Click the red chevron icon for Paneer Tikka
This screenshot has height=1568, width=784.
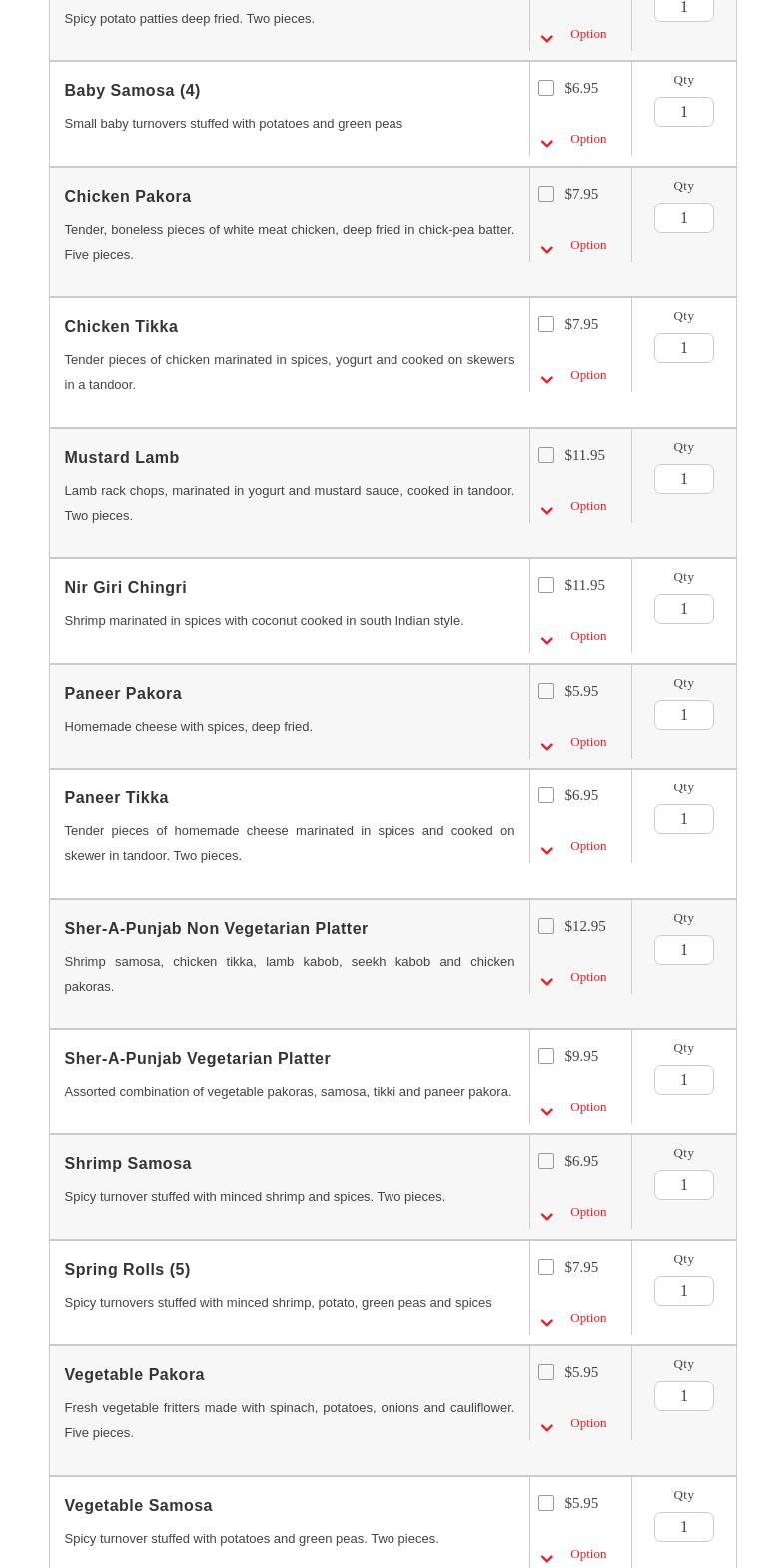pyautogui.click(x=546, y=851)
